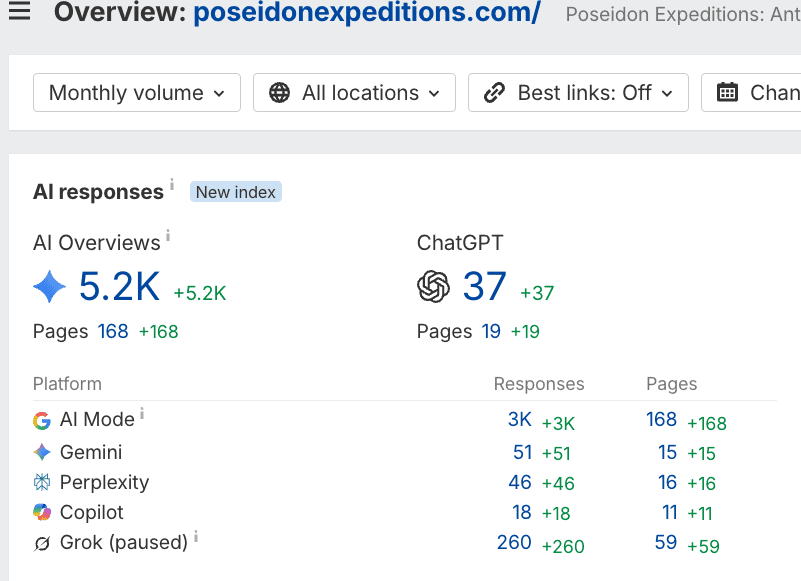Click the Grok logo icon

(42, 543)
